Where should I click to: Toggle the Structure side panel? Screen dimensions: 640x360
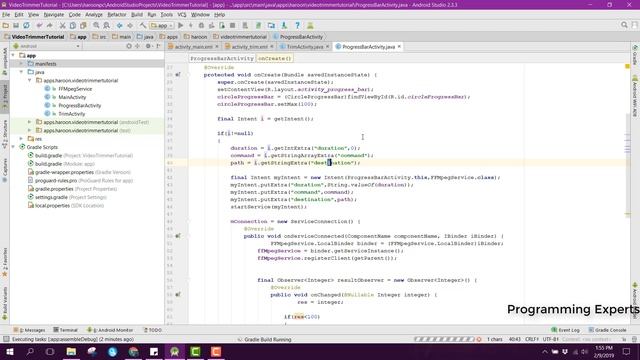(5, 134)
